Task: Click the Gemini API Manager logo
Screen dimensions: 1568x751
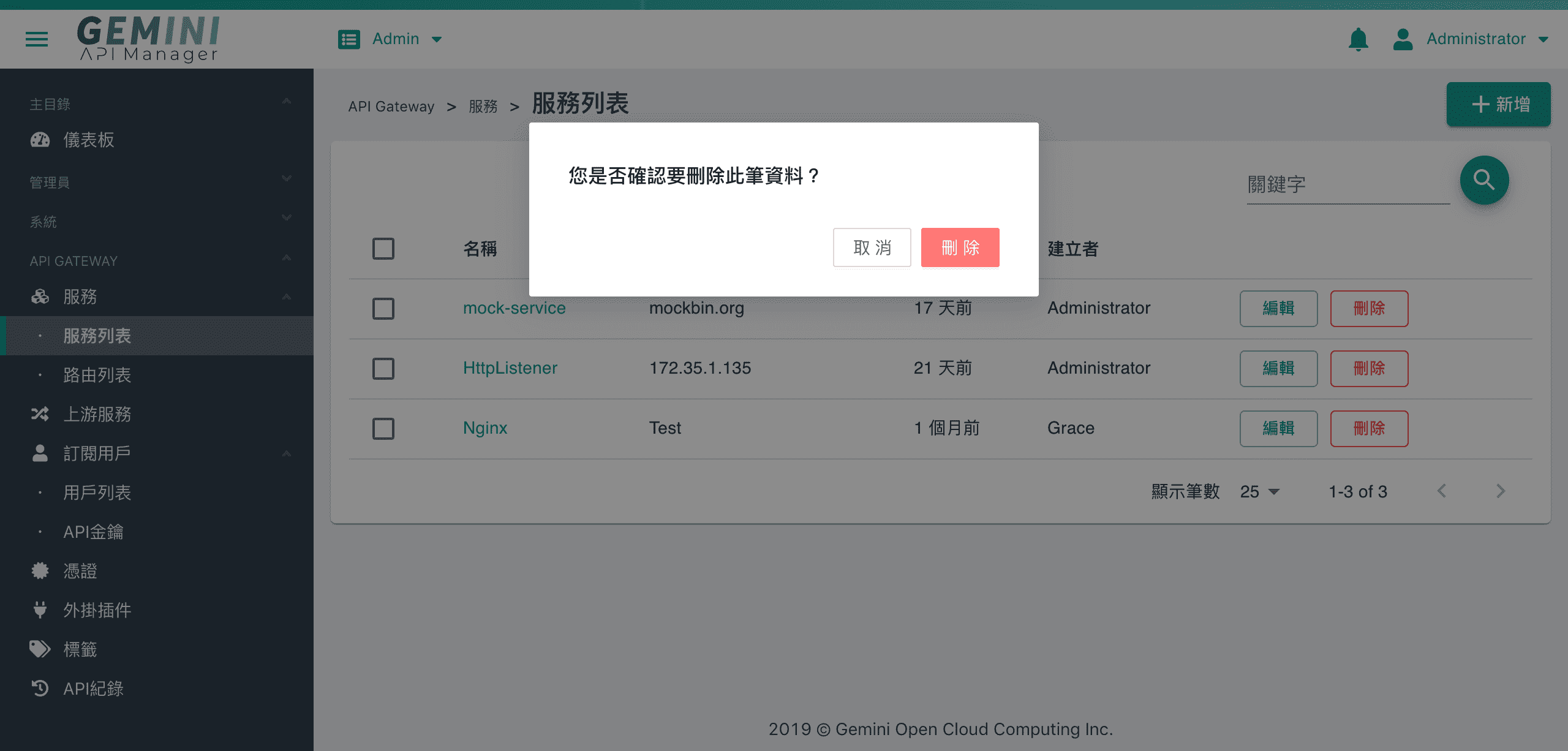Action: (x=148, y=39)
